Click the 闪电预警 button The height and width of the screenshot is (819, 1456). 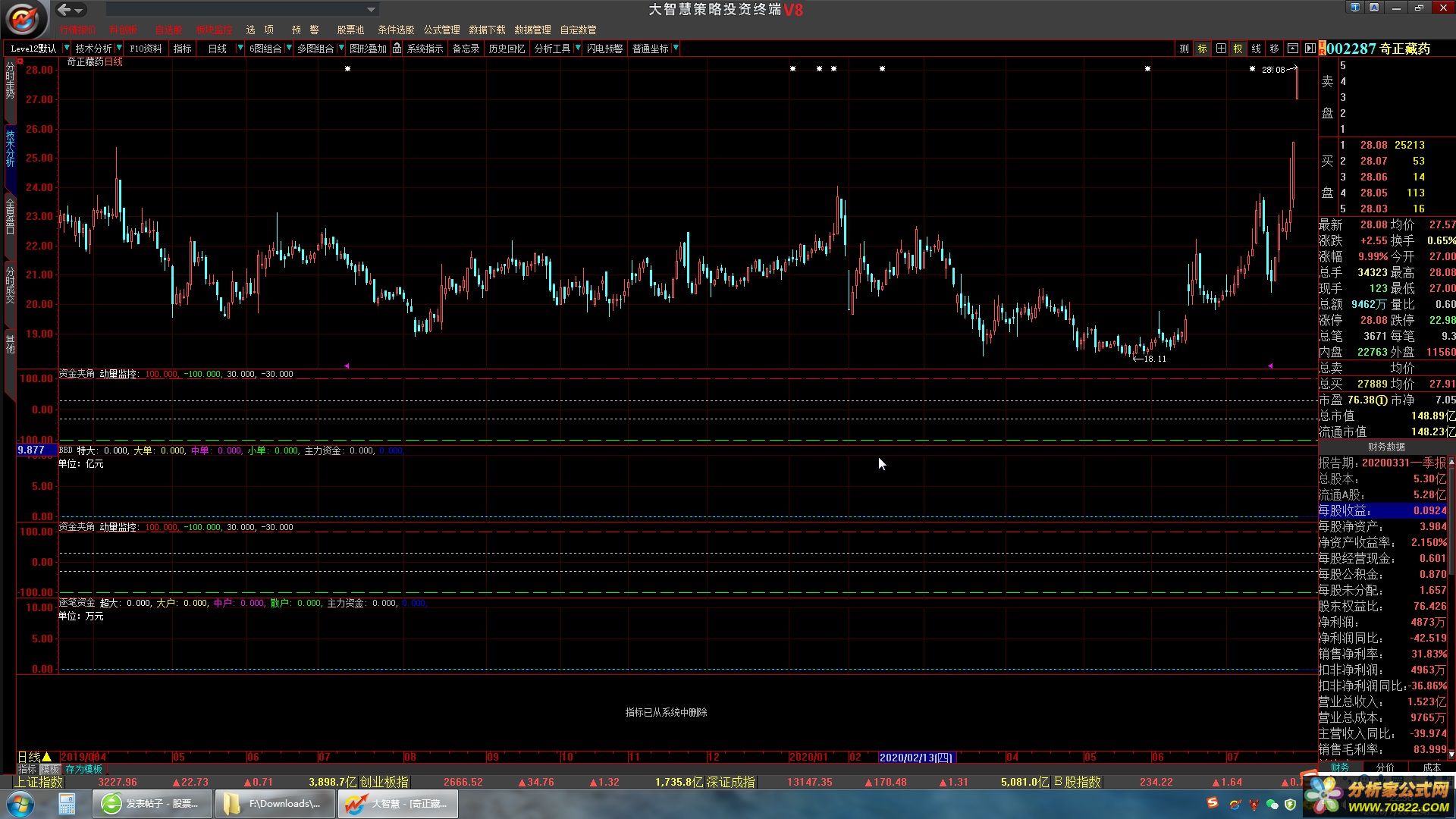pyautogui.click(x=604, y=49)
